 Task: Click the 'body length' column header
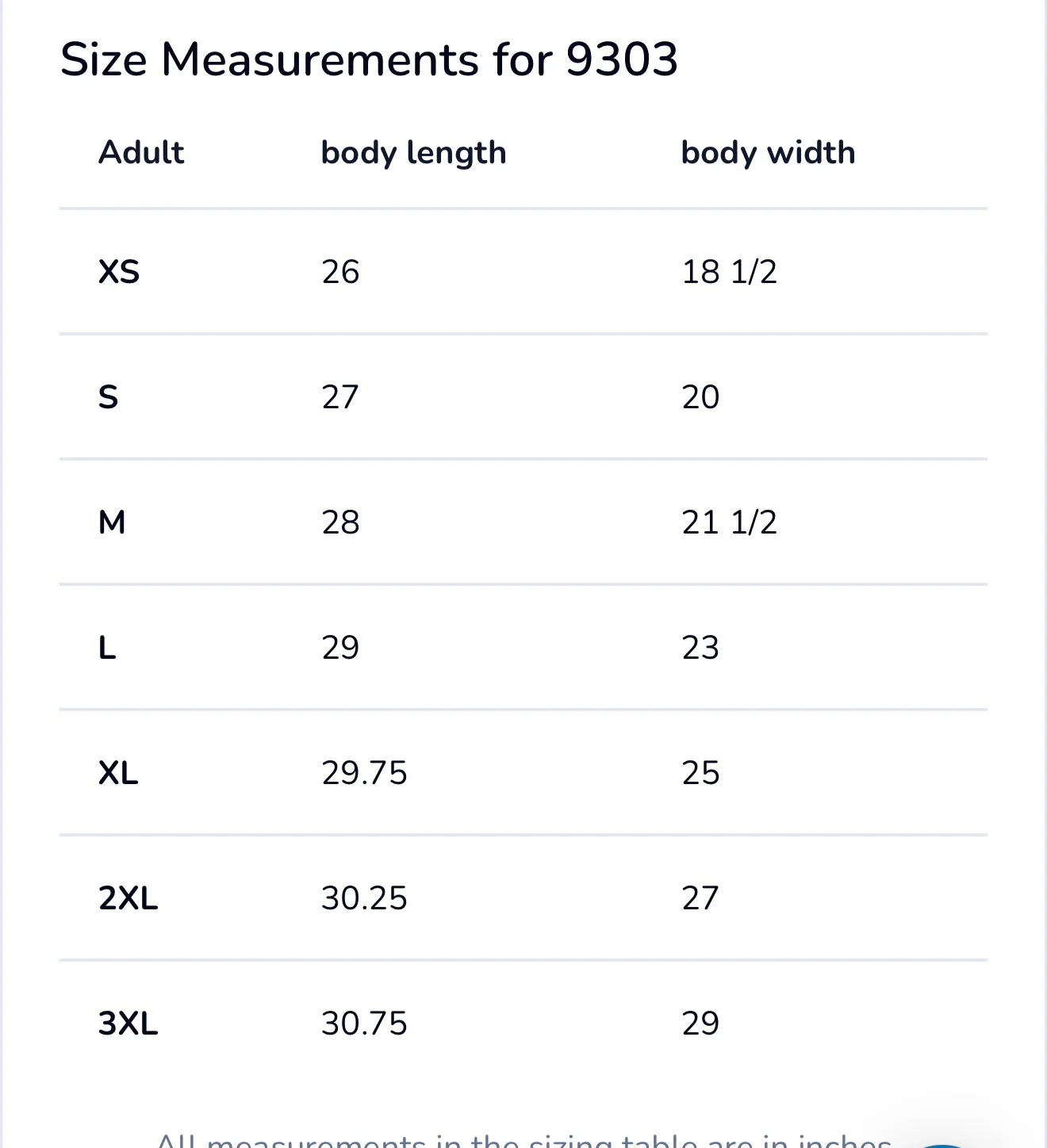413,152
